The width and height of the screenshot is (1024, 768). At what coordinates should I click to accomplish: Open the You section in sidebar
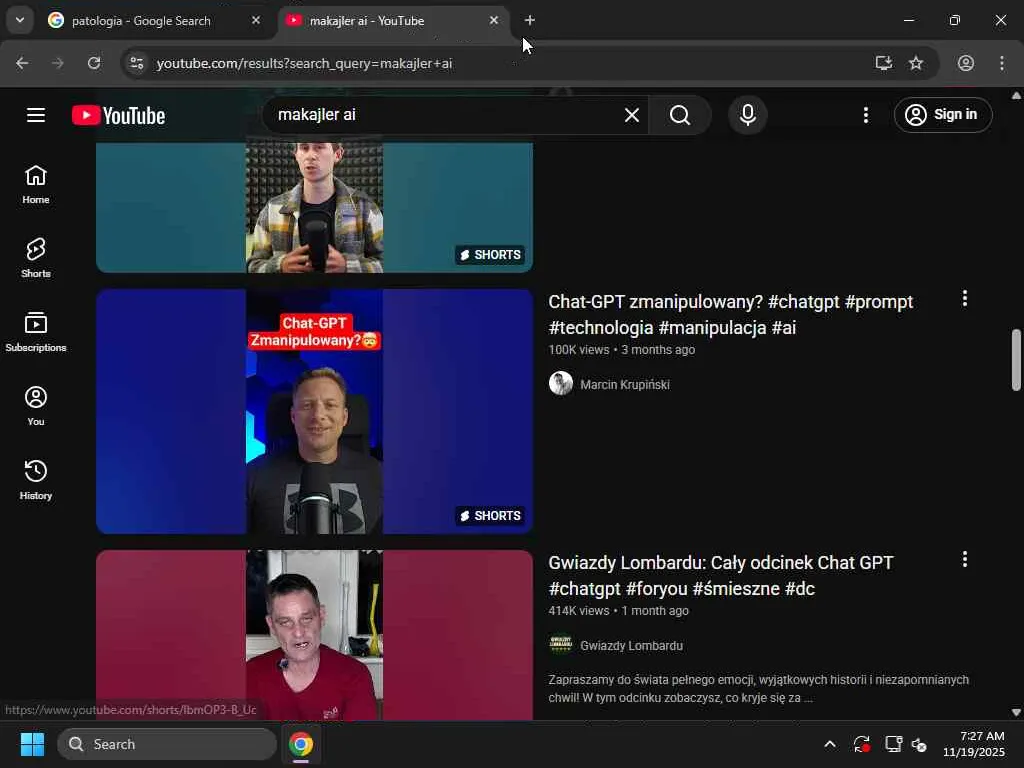(36, 406)
